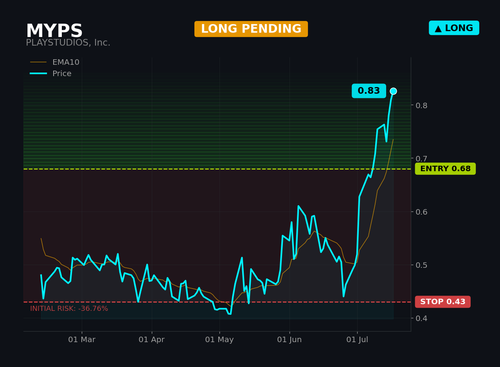This screenshot has width=500, height=367.
Task: Click the INITIAL RISK: -36.76% text
Action: [69, 308]
